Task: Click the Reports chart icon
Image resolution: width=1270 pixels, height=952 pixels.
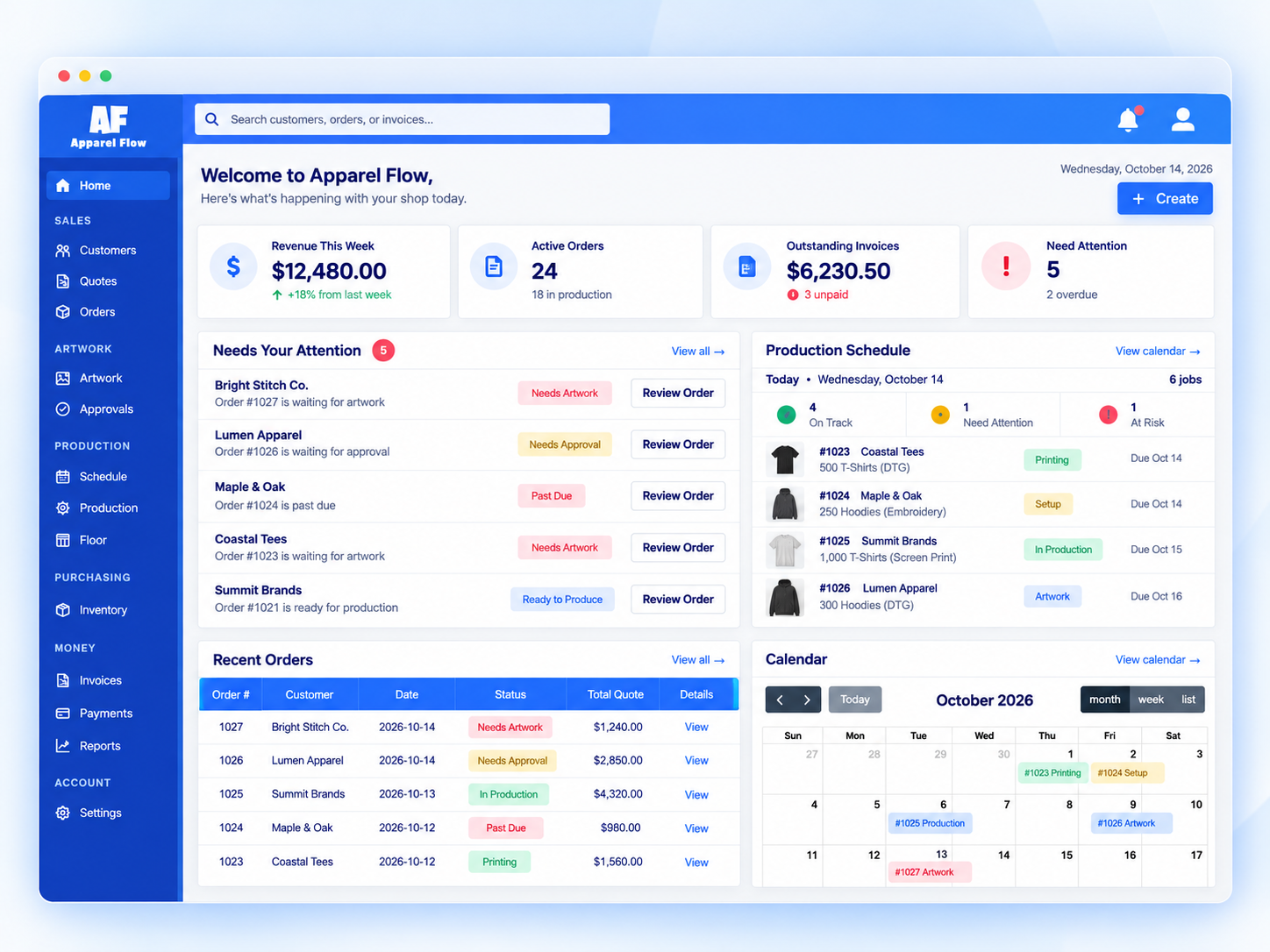Action: 63,746
